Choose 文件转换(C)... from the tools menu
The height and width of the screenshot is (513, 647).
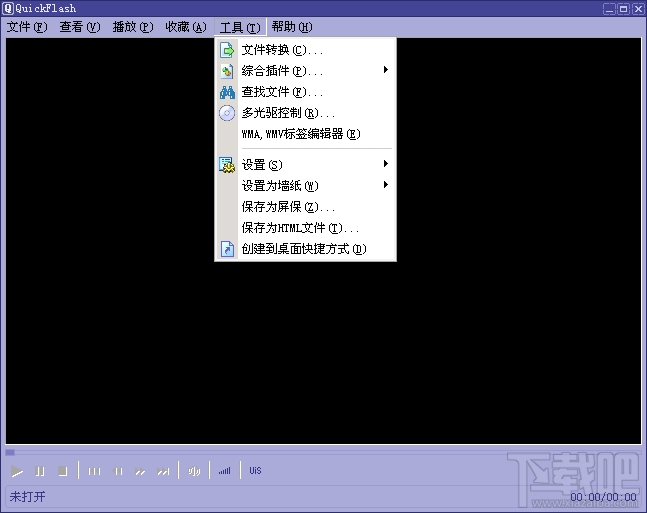(x=305, y=50)
